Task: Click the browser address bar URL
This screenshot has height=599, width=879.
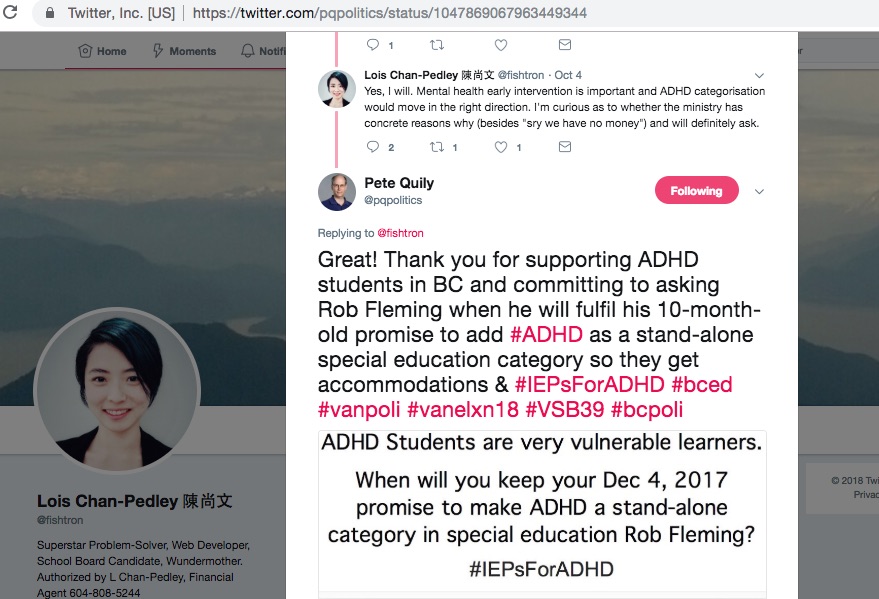Action: 390,14
